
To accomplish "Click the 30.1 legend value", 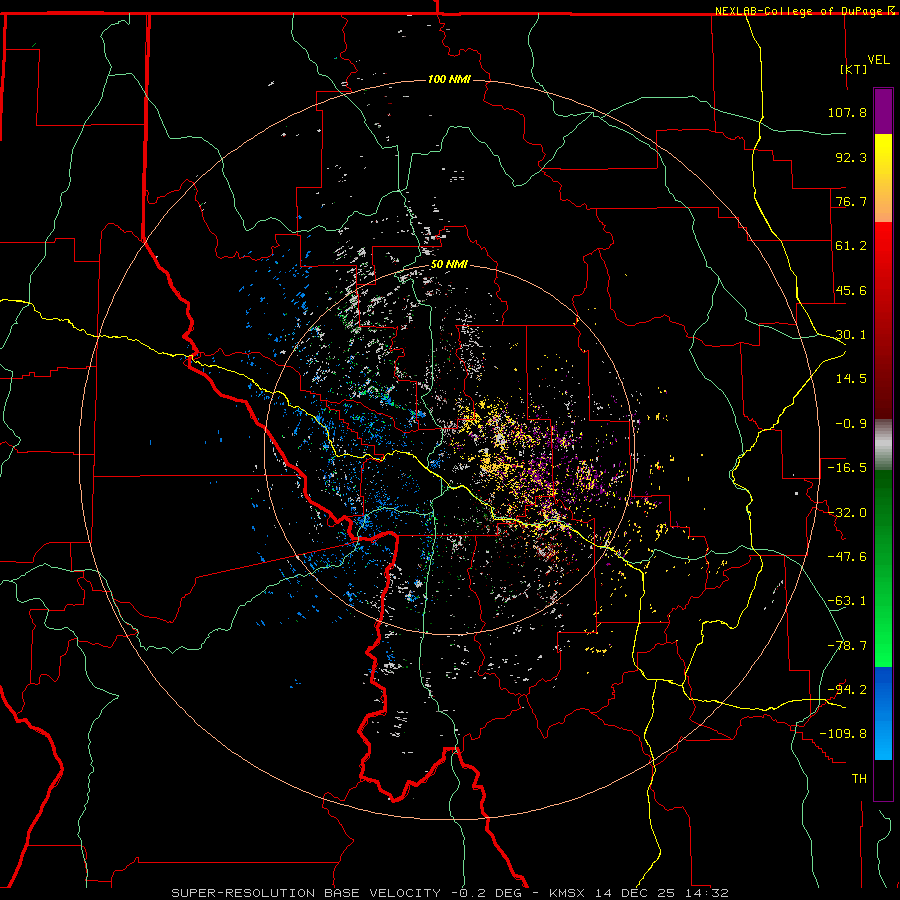I will point(851,335).
